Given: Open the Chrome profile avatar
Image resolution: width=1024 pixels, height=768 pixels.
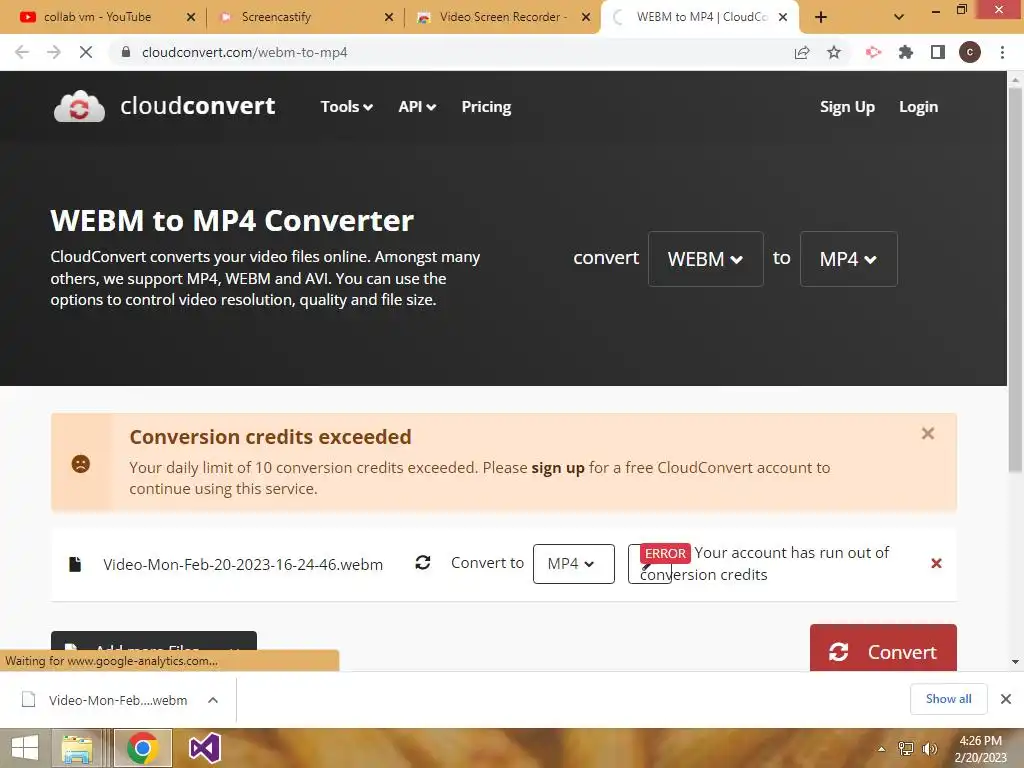Looking at the screenshot, I should pyautogui.click(x=970, y=52).
